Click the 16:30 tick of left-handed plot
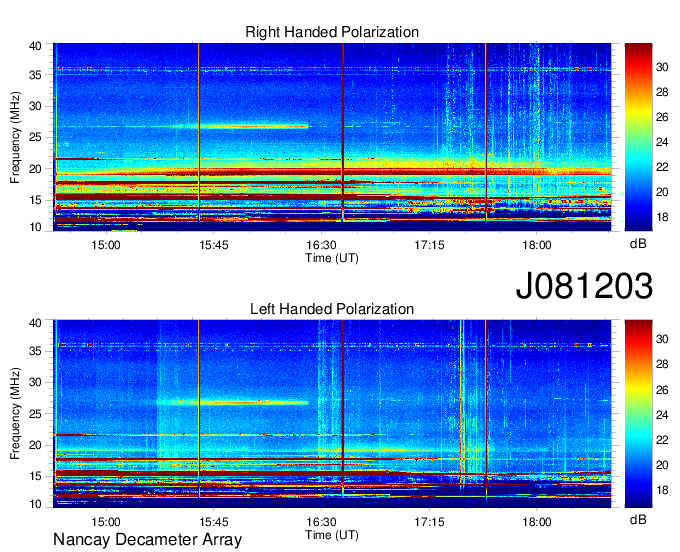 click(321, 521)
